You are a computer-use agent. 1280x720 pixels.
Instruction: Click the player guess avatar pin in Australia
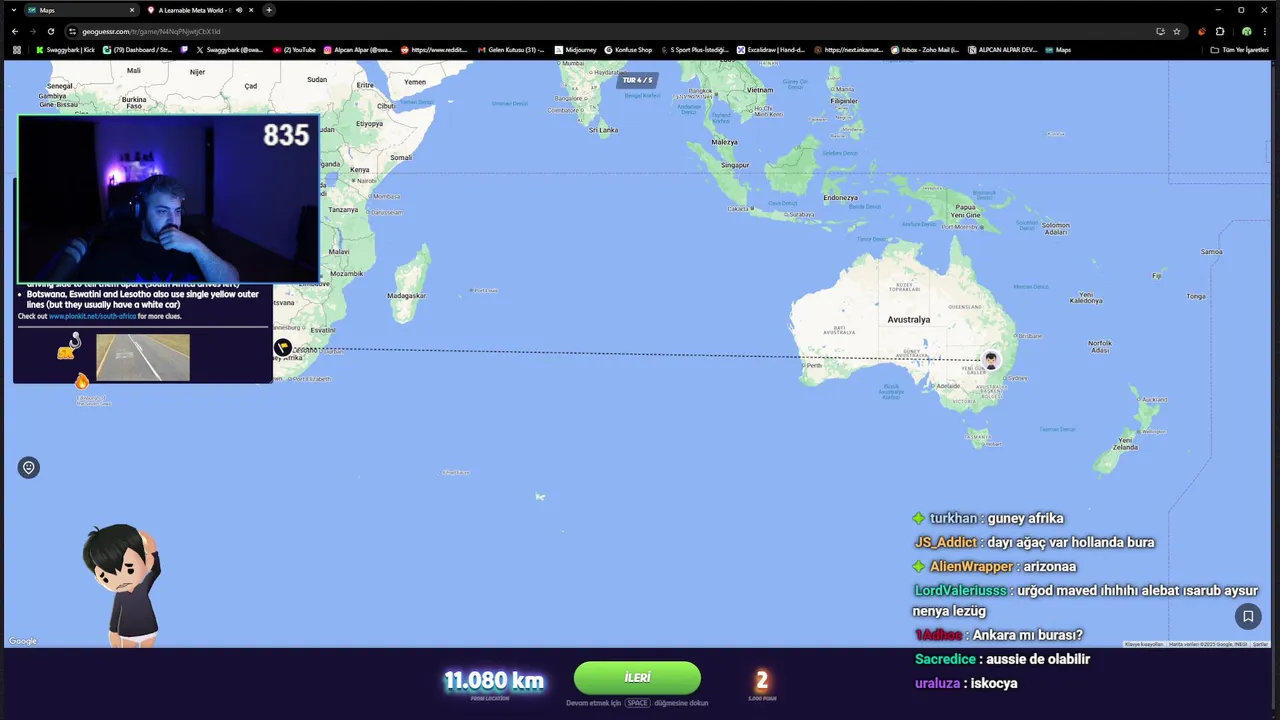tap(990, 361)
